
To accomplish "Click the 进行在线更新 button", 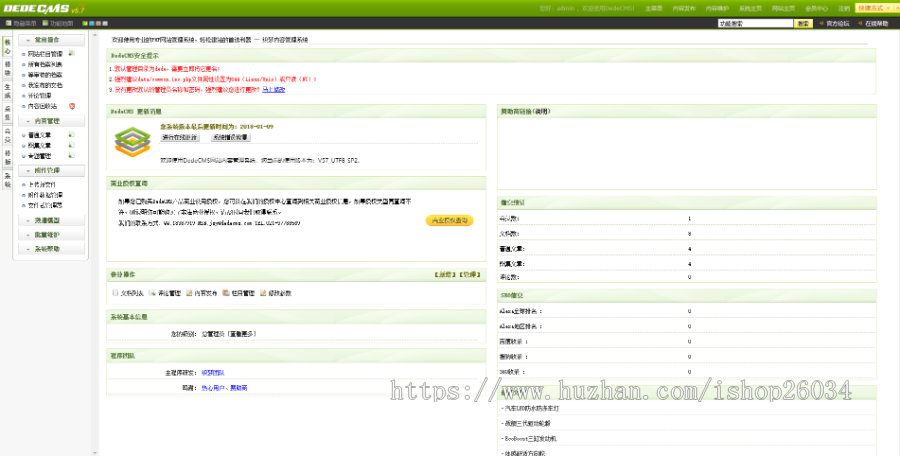I will 180,138.
